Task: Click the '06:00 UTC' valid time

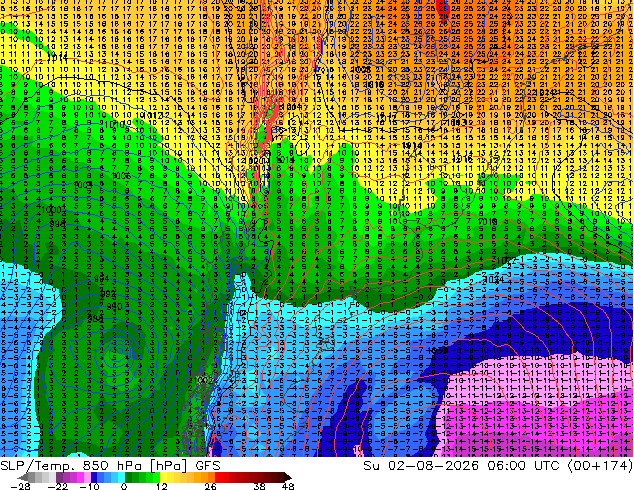Action: point(523,466)
